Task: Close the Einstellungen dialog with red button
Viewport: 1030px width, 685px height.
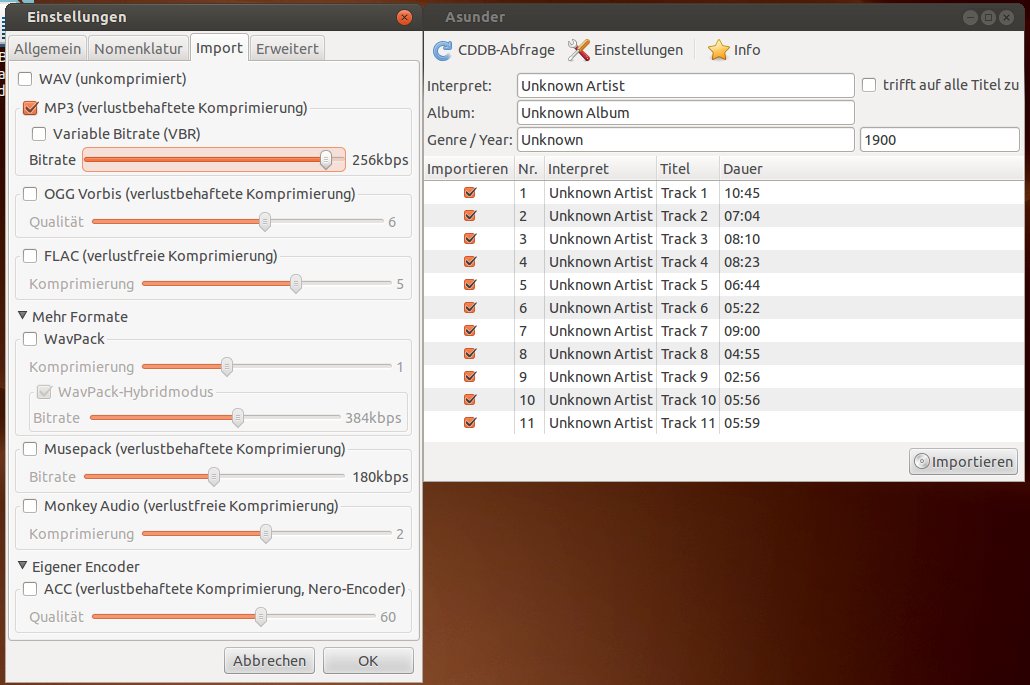Action: coord(405,17)
